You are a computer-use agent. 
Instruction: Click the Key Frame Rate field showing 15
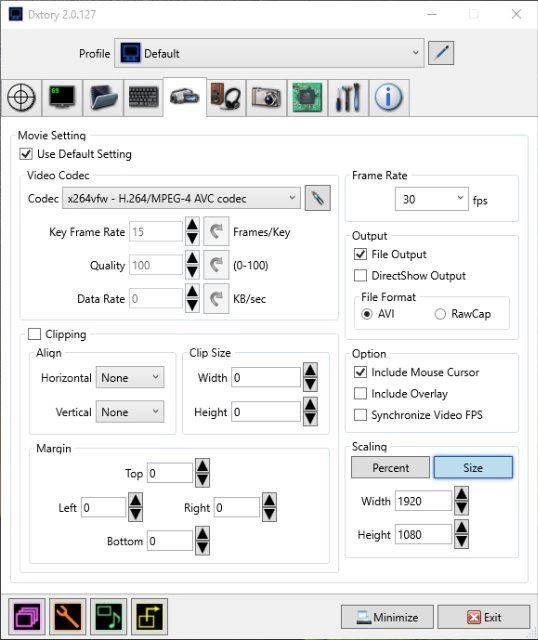[x=156, y=232]
